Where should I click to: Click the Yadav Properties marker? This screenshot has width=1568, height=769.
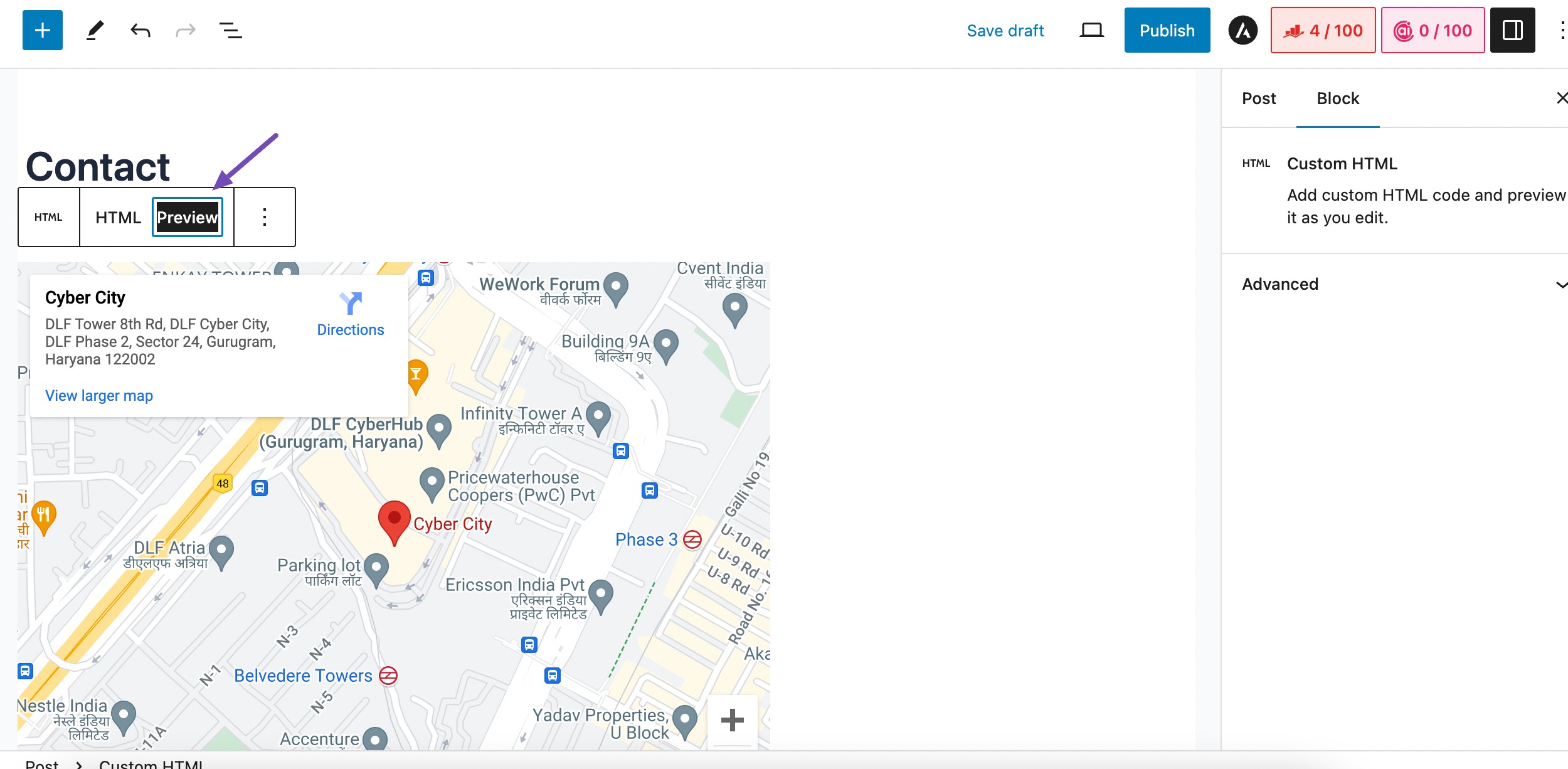click(685, 723)
